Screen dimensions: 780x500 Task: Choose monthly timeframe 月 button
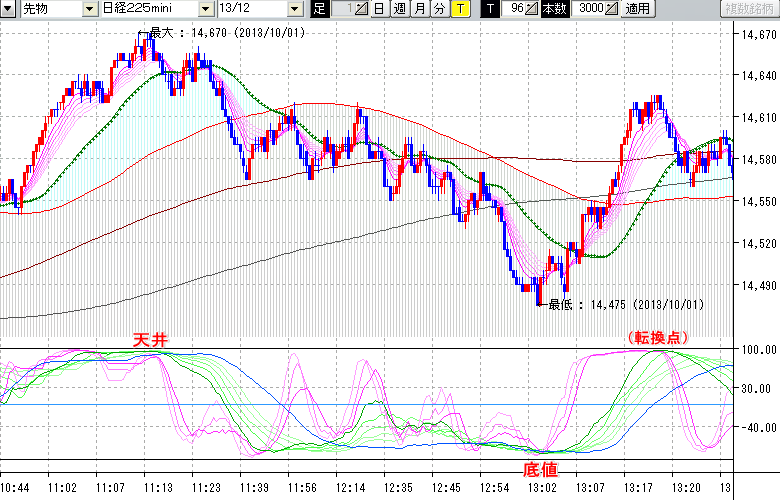point(420,9)
